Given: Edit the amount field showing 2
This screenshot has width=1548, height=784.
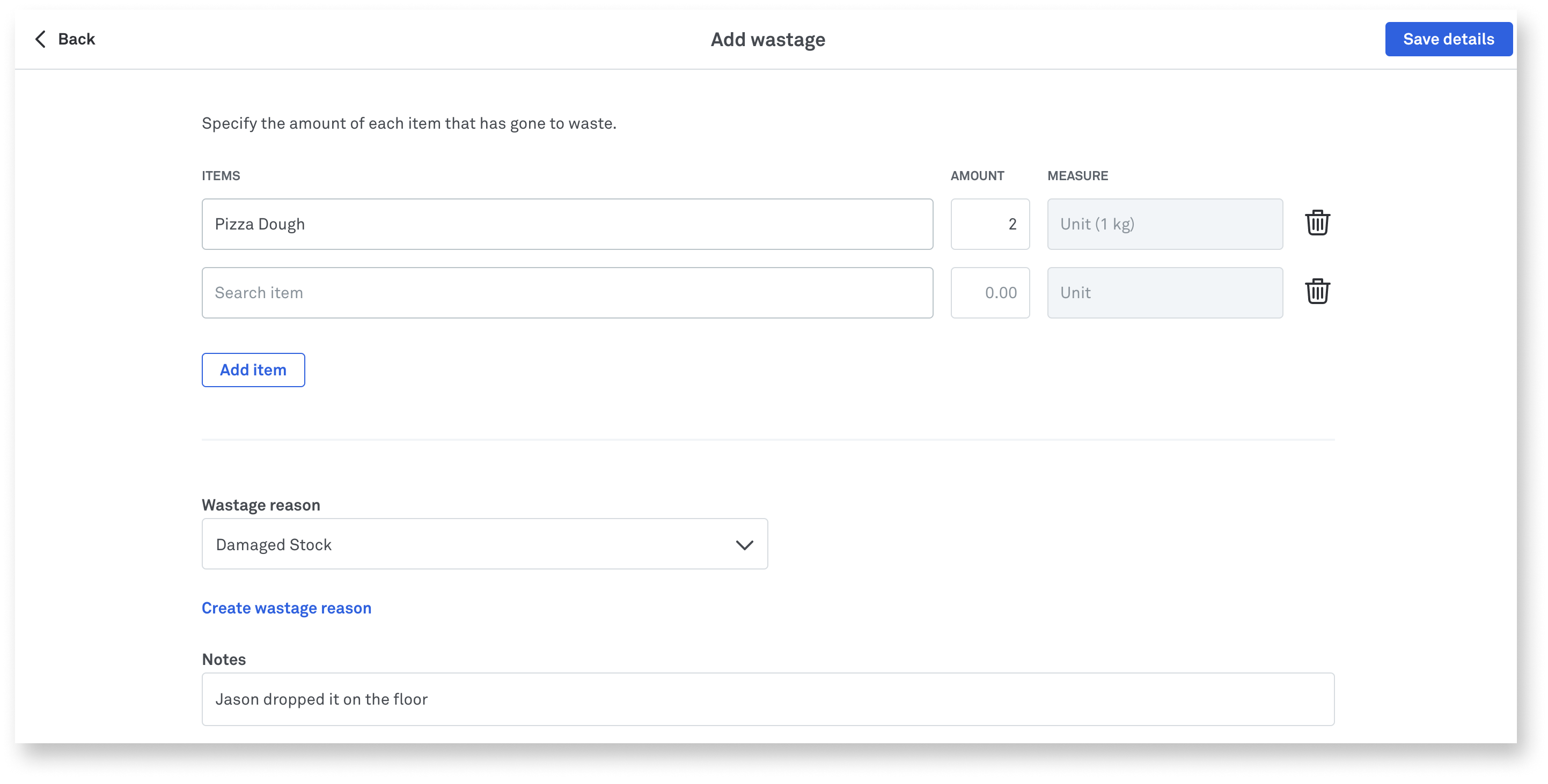Looking at the screenshot, I should 990,224.
